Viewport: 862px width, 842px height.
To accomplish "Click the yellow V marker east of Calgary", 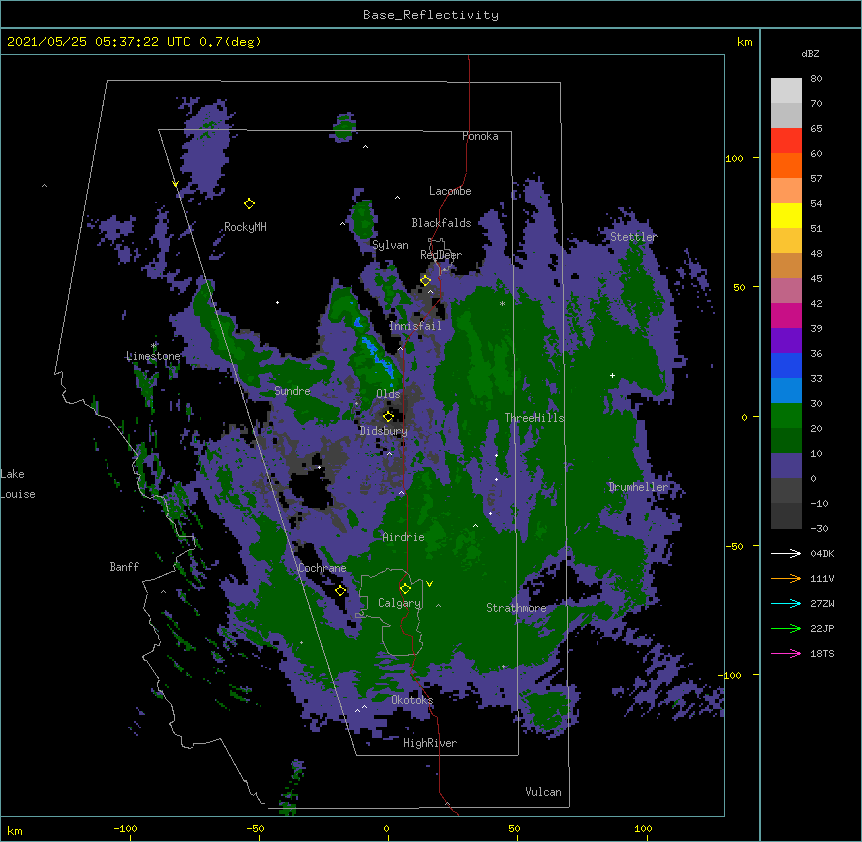I will 429,584.
